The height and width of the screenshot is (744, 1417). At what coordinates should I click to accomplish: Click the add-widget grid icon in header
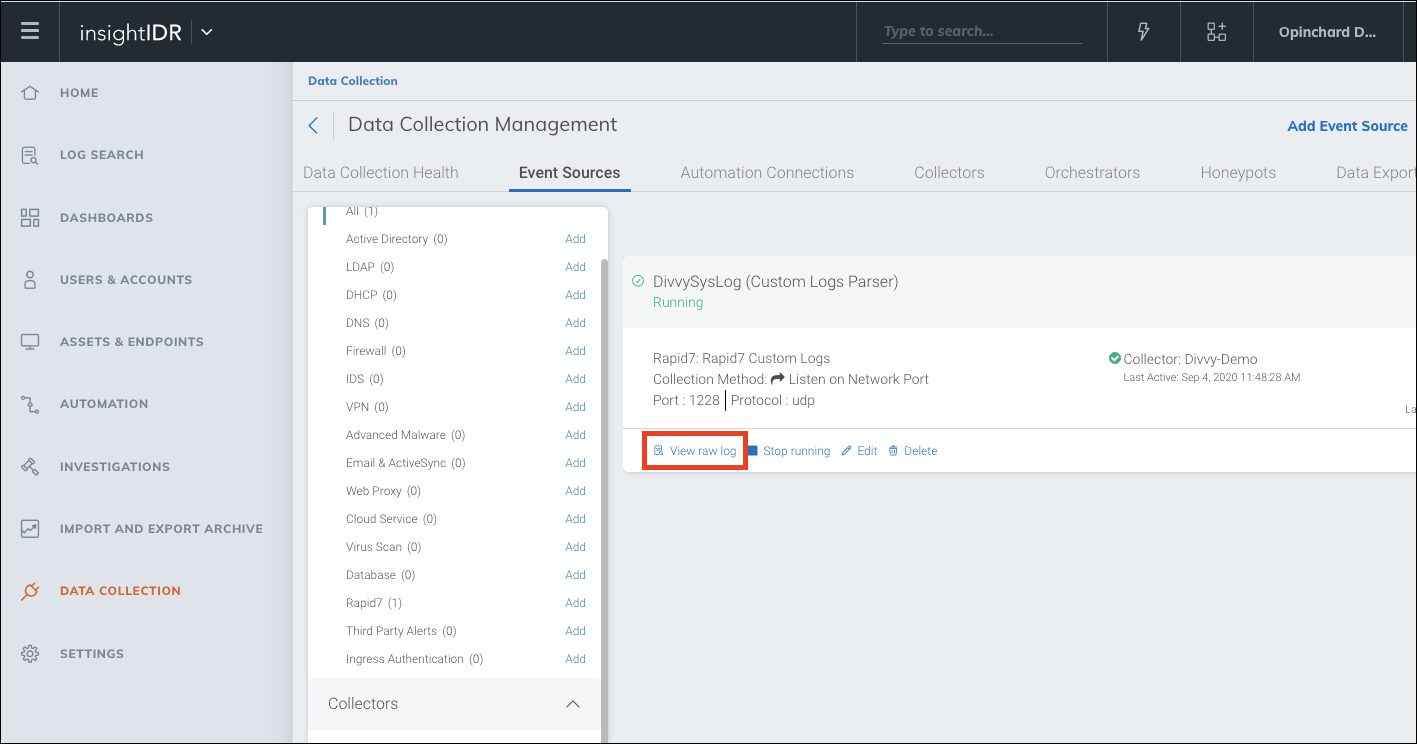[x=1216, y=31]
